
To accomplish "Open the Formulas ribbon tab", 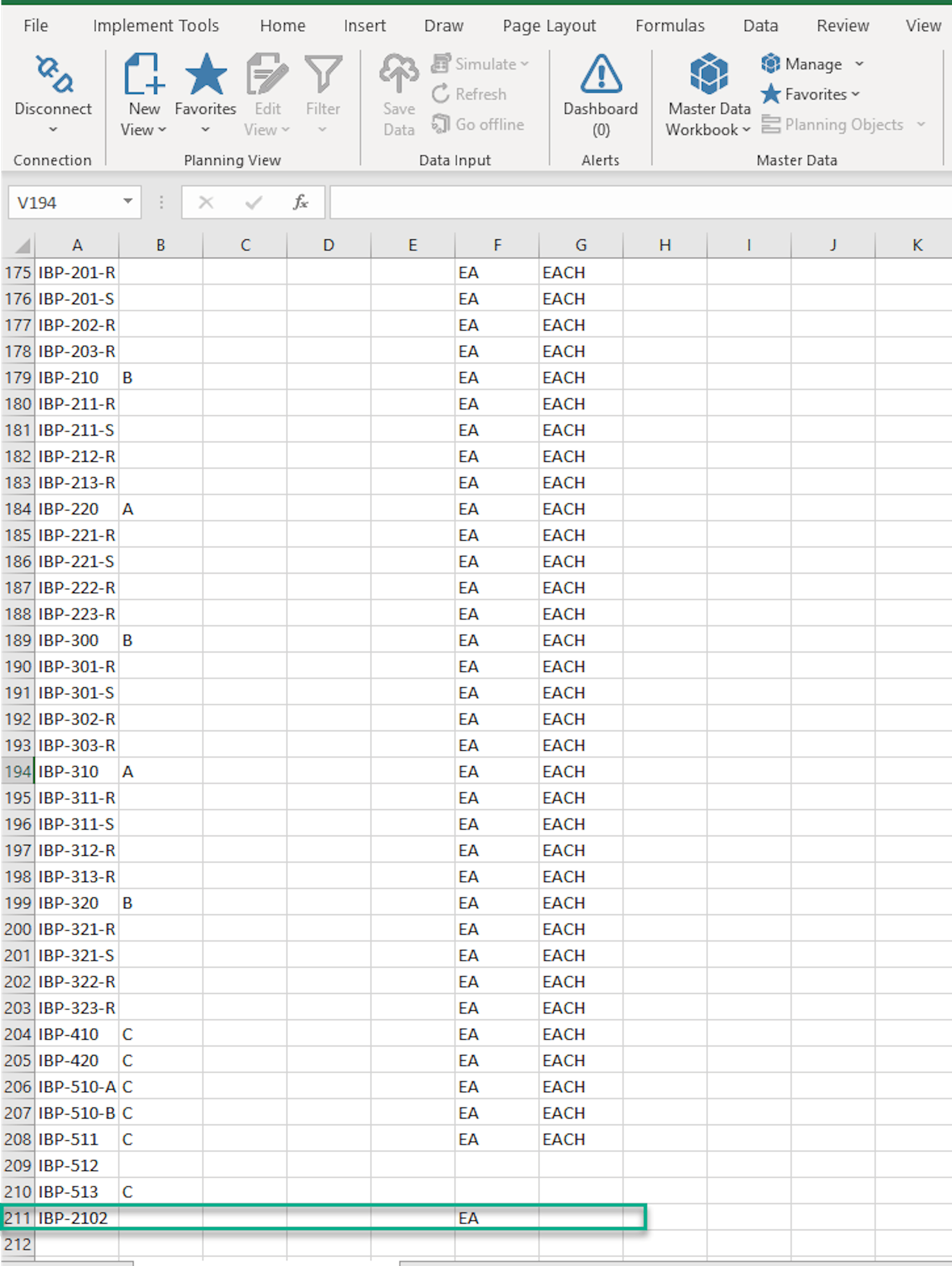I will 669,26.
